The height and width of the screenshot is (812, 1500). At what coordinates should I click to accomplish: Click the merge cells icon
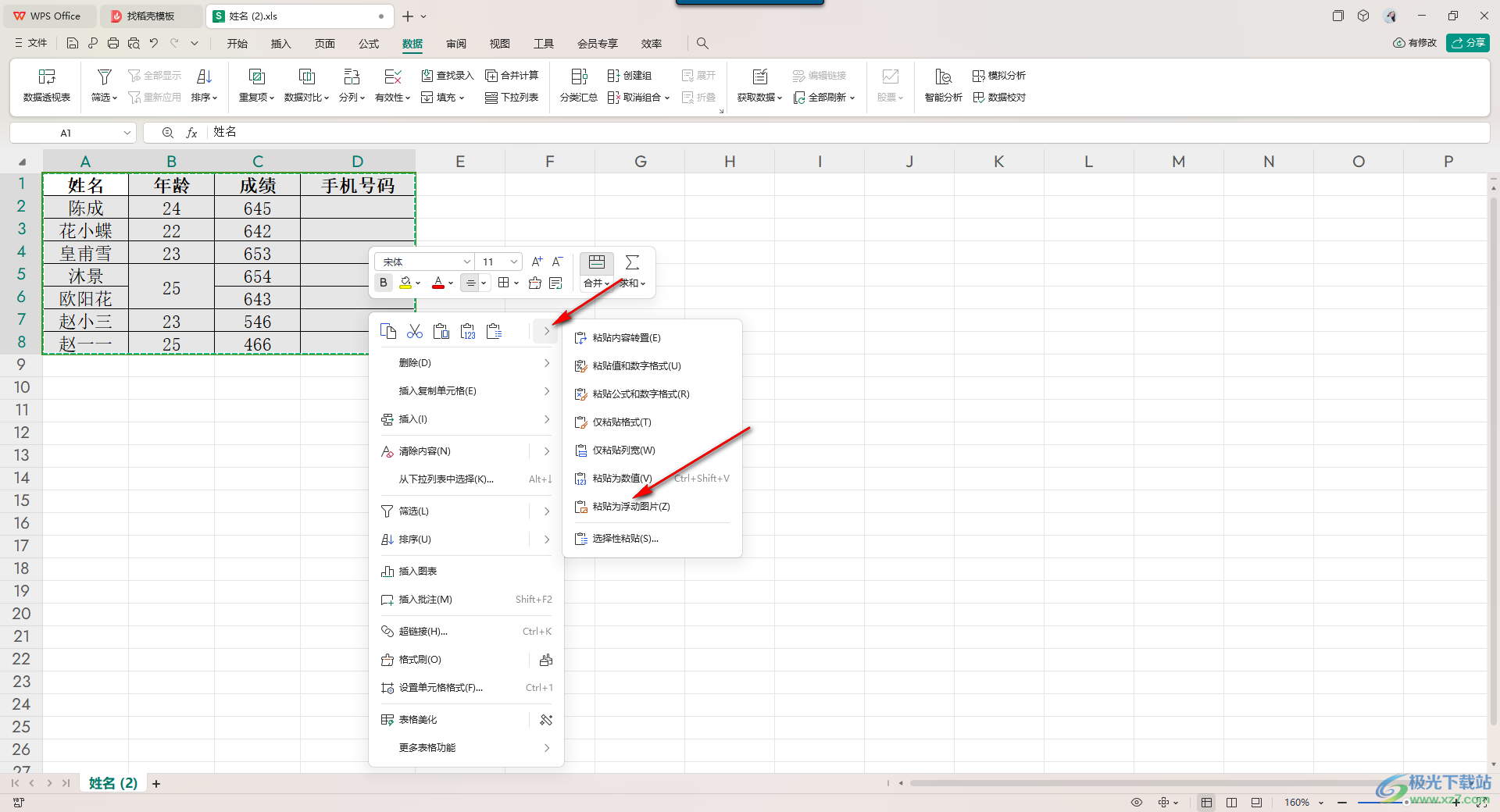(x=597, y=262)
